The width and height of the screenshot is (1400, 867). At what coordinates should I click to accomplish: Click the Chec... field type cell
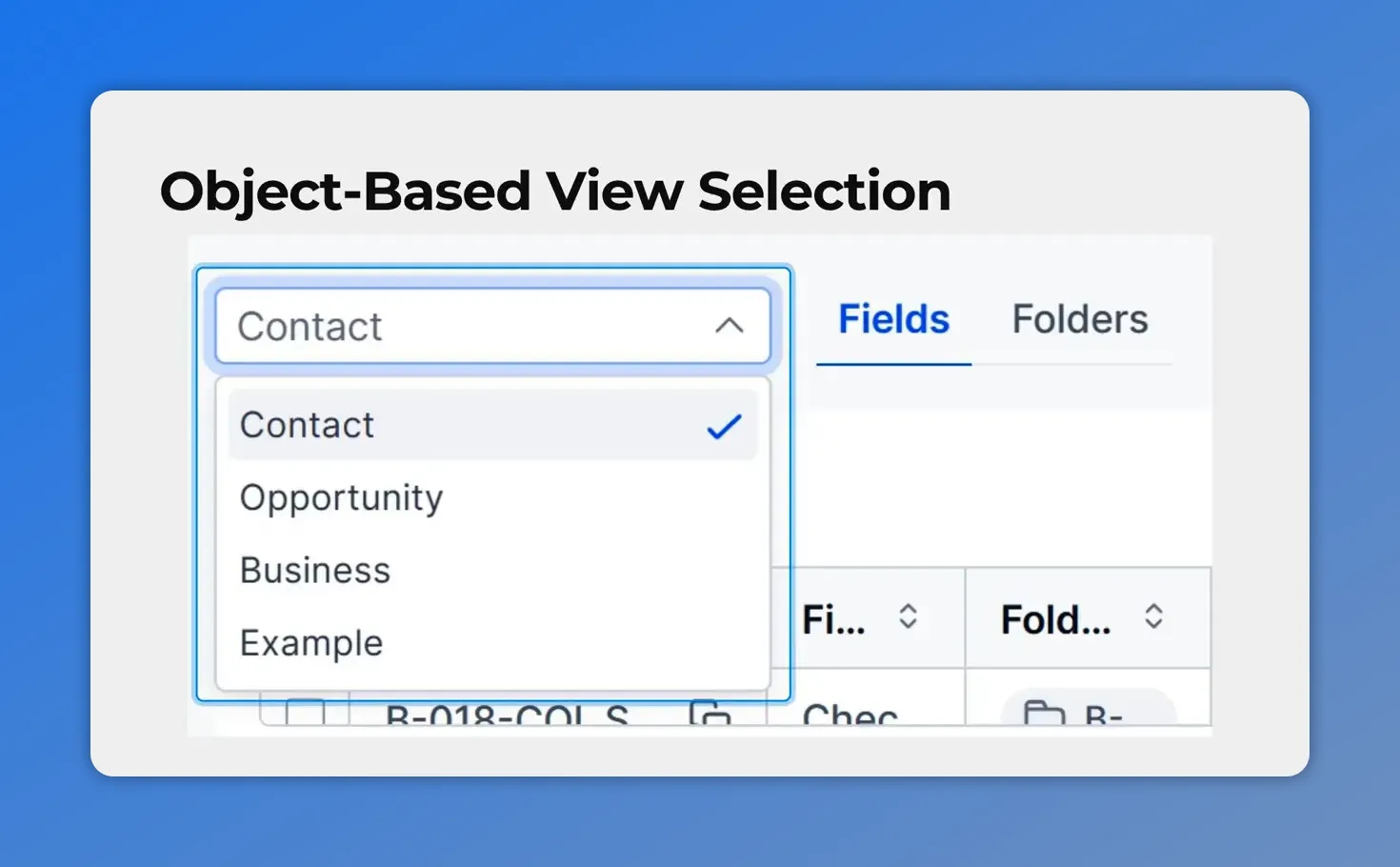click(850, 716)
